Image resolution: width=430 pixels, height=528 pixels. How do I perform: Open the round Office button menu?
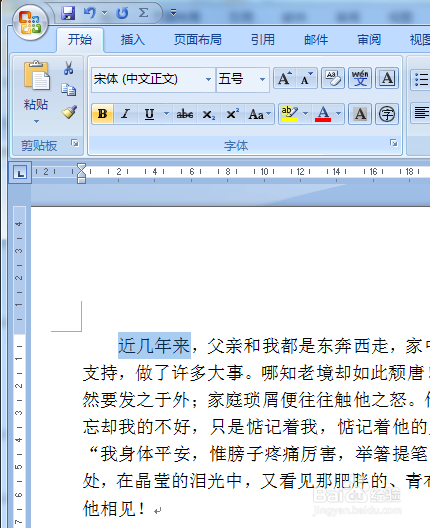(30, 23)
